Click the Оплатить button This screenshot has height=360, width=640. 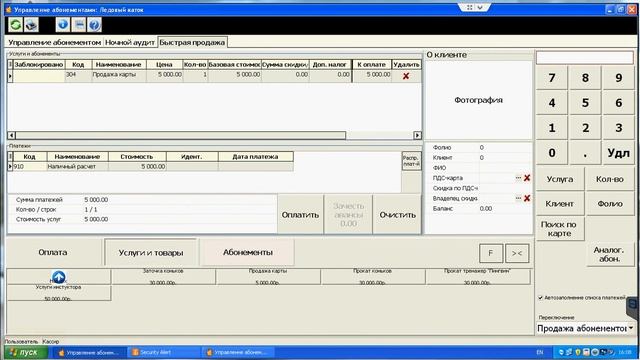click(300, 215)
